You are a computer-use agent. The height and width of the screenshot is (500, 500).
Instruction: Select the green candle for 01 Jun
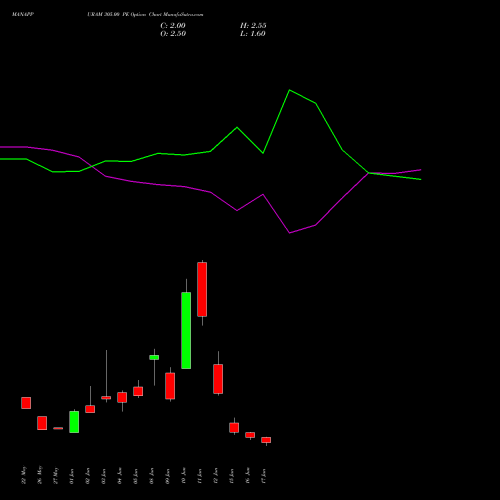(x=74, y=422)
